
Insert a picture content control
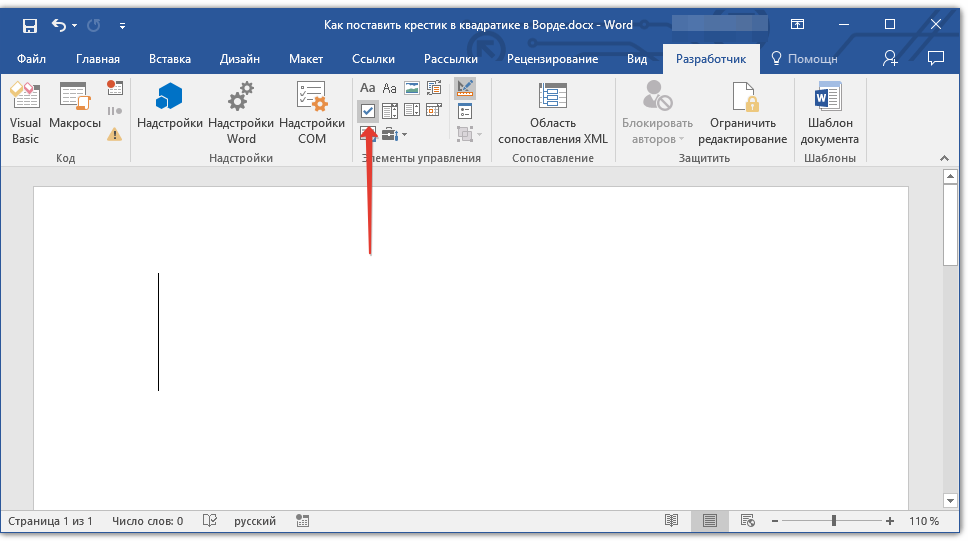tap(411, 88)
